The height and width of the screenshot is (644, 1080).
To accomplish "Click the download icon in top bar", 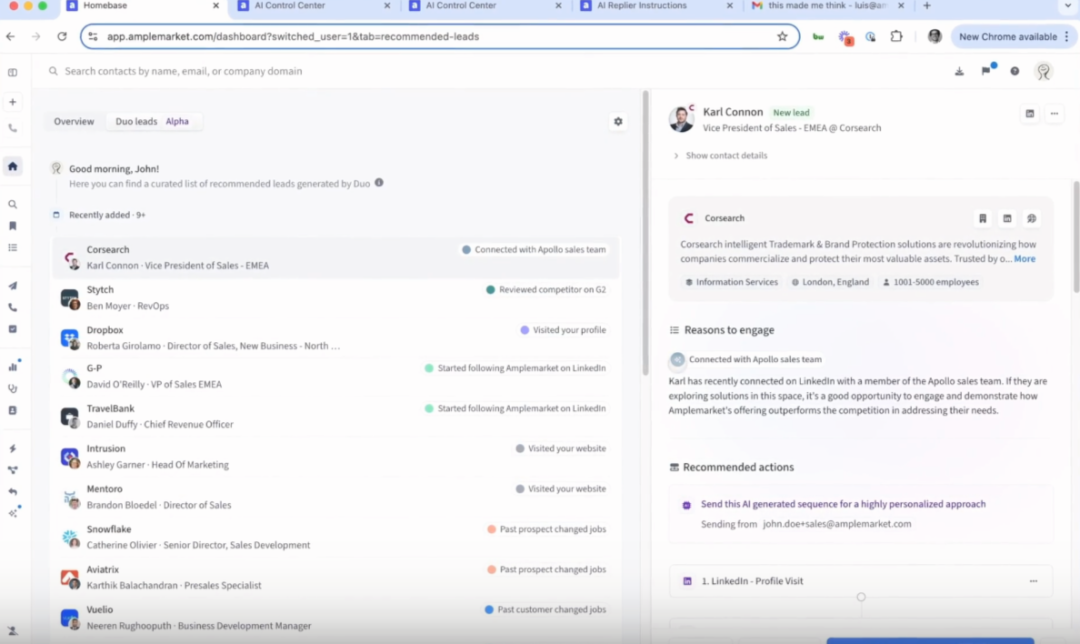I will tap(959, 71).
